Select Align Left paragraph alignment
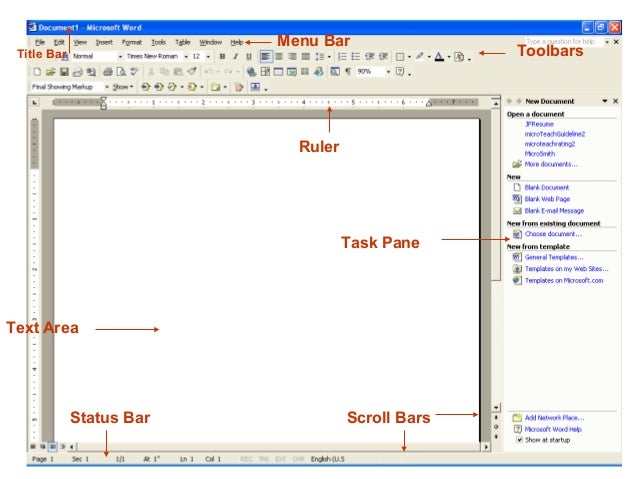Screen dimensions: 638x479 click(265, 57)
